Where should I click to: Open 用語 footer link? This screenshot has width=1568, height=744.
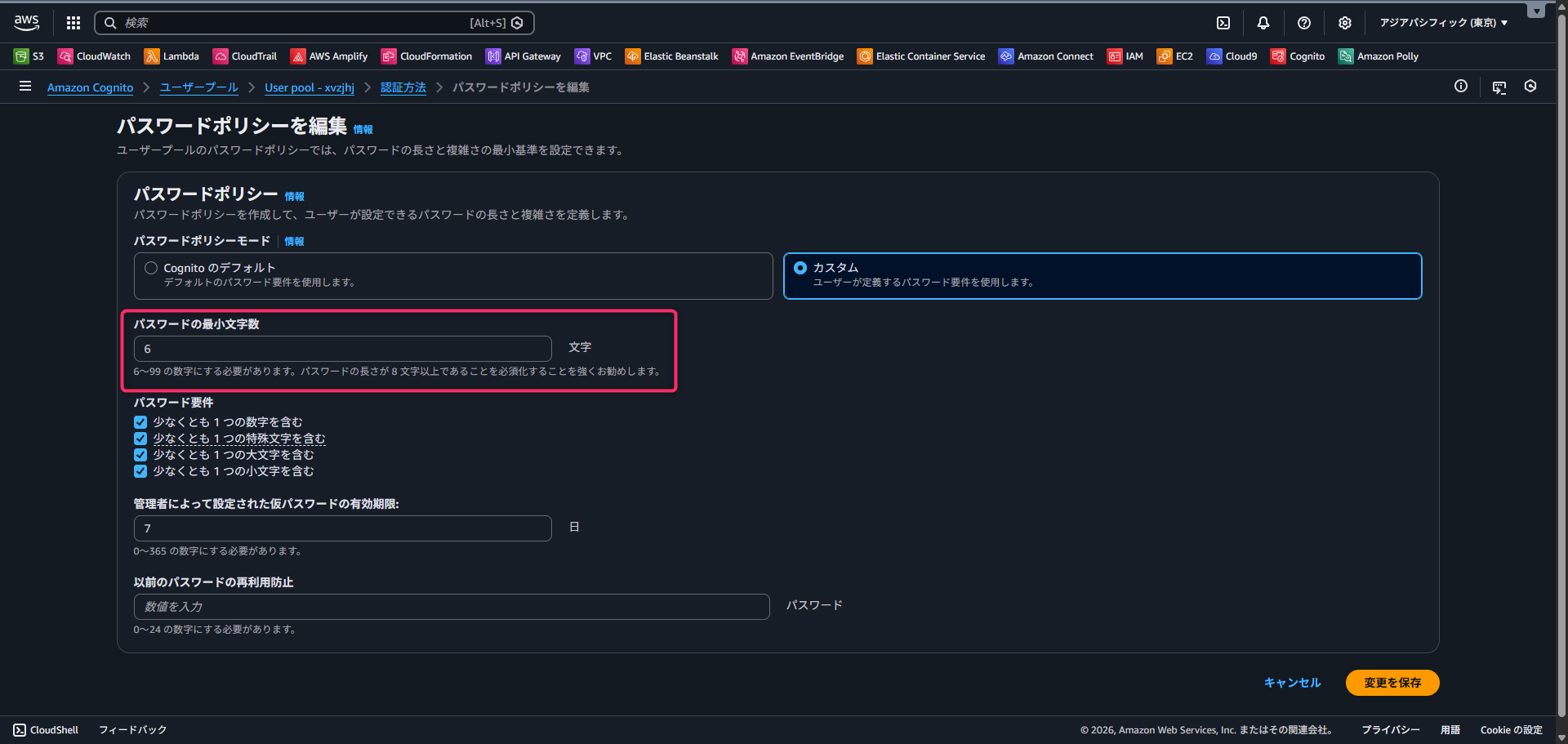[x=1450, y=730]
